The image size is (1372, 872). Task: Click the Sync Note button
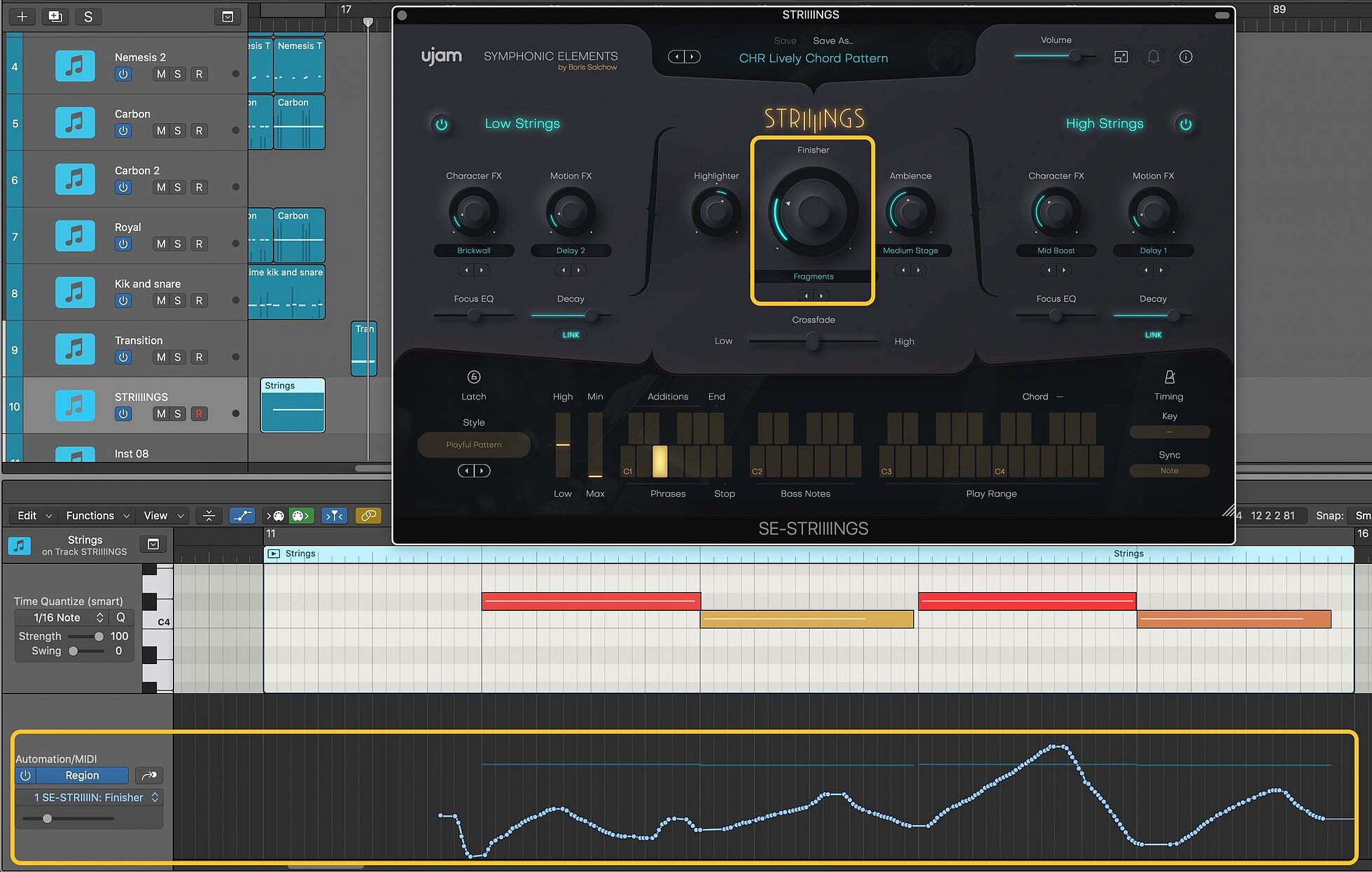(x=1169, y=471)
